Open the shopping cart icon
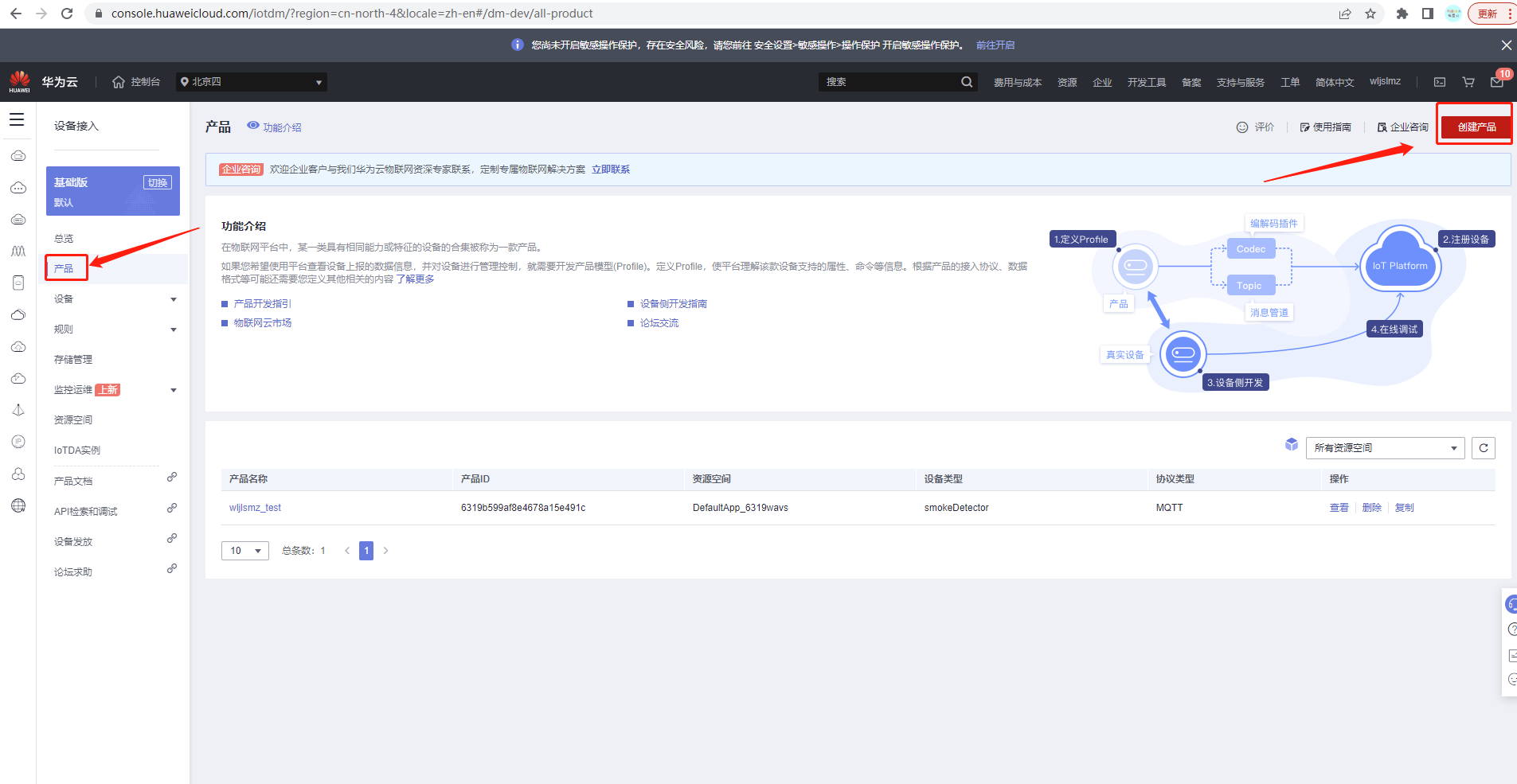Viewport: 1517px width, 784px height. coord(1468,82)
